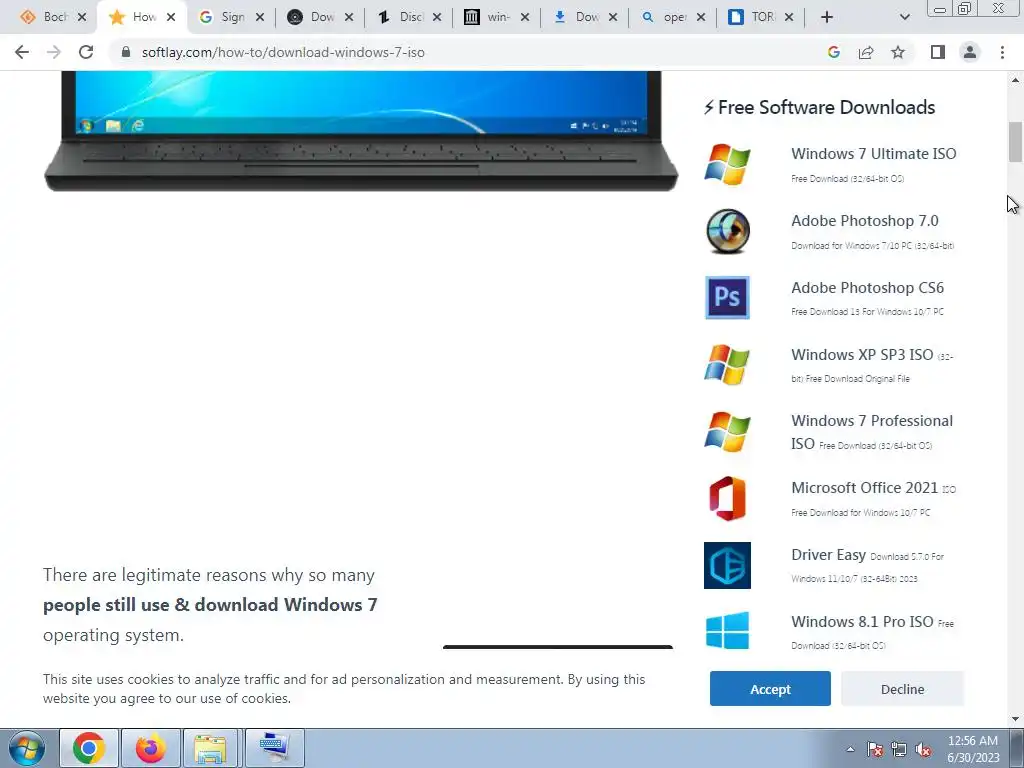1024x768 pixels.
Task: Open Windows XP SP3 ISO link
Action: click(x=862, y=355)
